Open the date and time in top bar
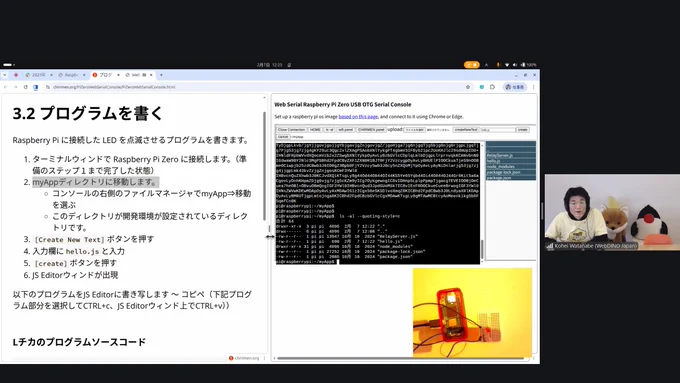Viewport: 680px width, 383px height. [x=270, y=65]
